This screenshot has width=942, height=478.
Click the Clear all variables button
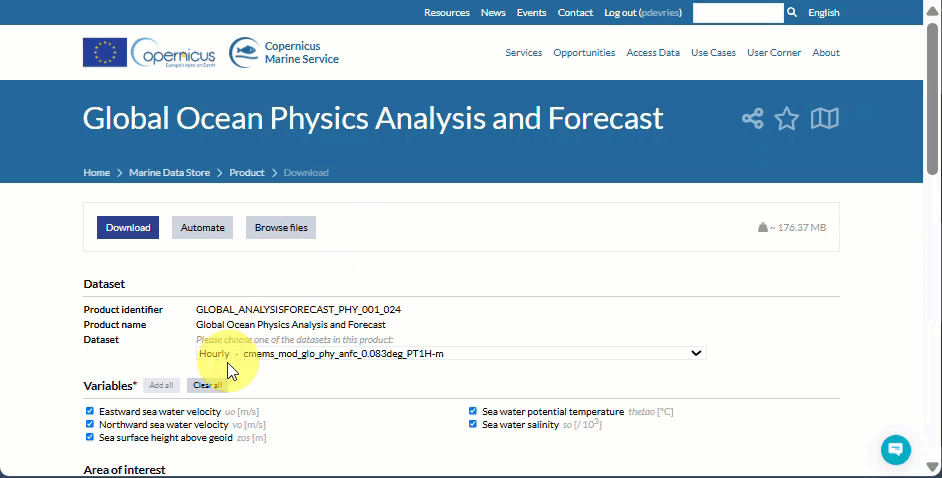pyautogui.click(x=207, y=386)
